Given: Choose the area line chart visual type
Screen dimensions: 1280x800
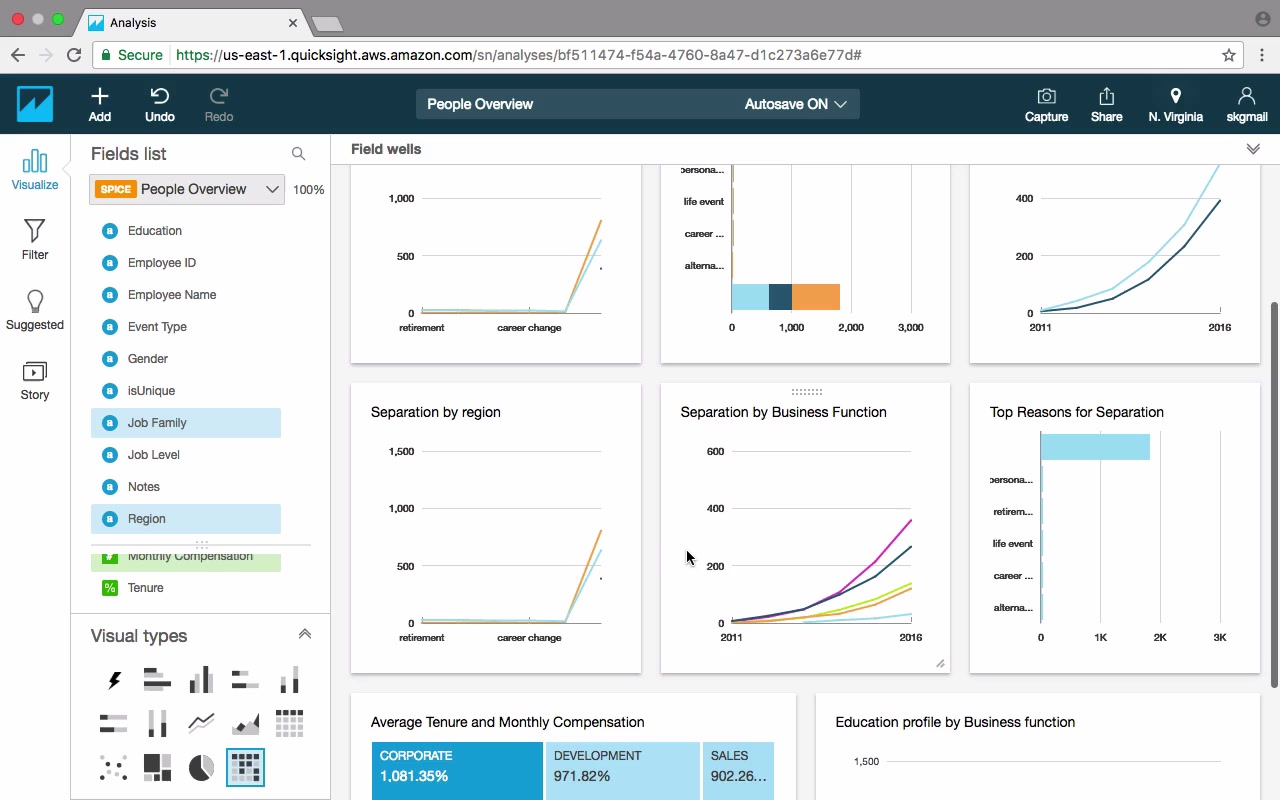Looking at the screenshot, I should [245, 723].
